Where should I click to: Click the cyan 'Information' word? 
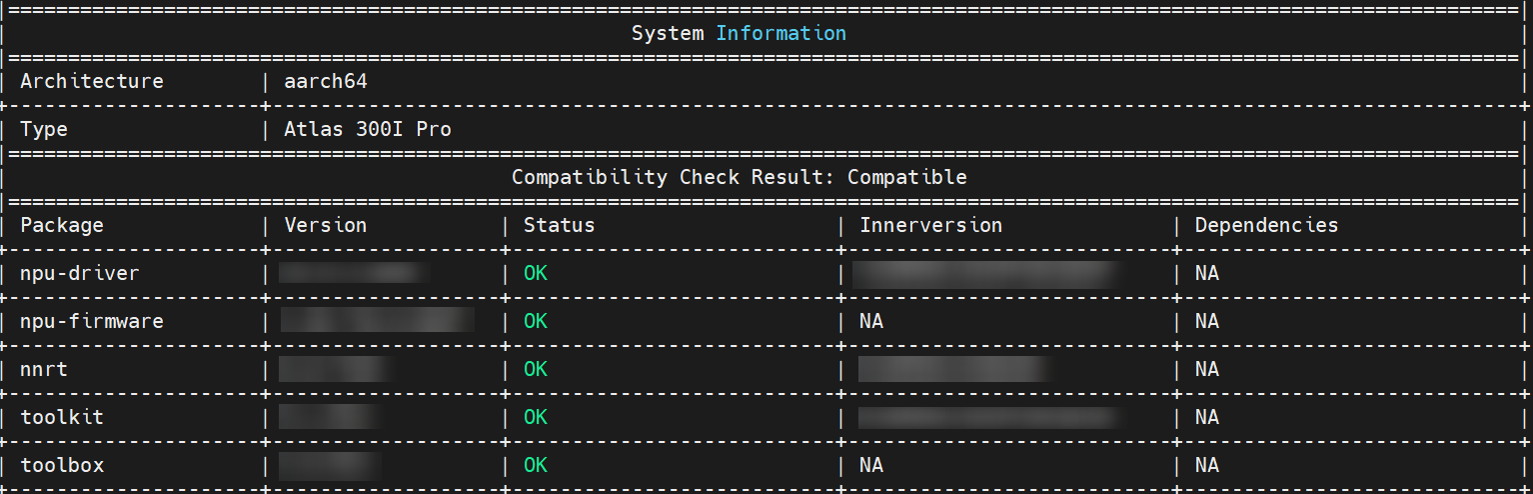click(781, 33)
